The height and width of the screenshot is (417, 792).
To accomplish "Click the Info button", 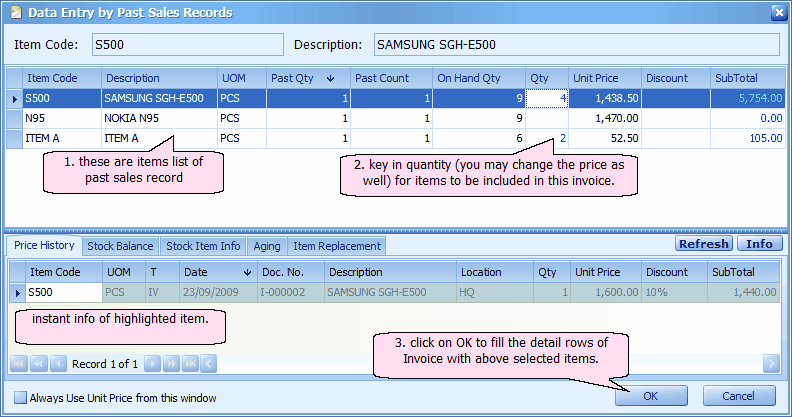I will tap(759, 244).
